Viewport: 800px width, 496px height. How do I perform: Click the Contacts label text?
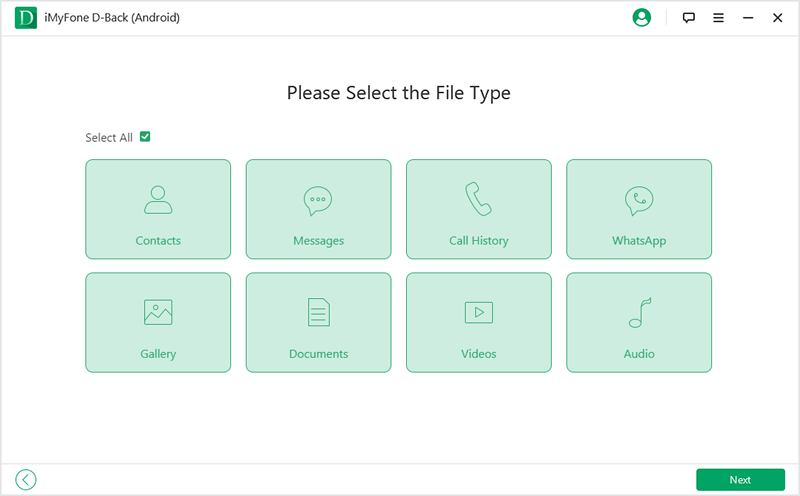click(x=158, y=241)
